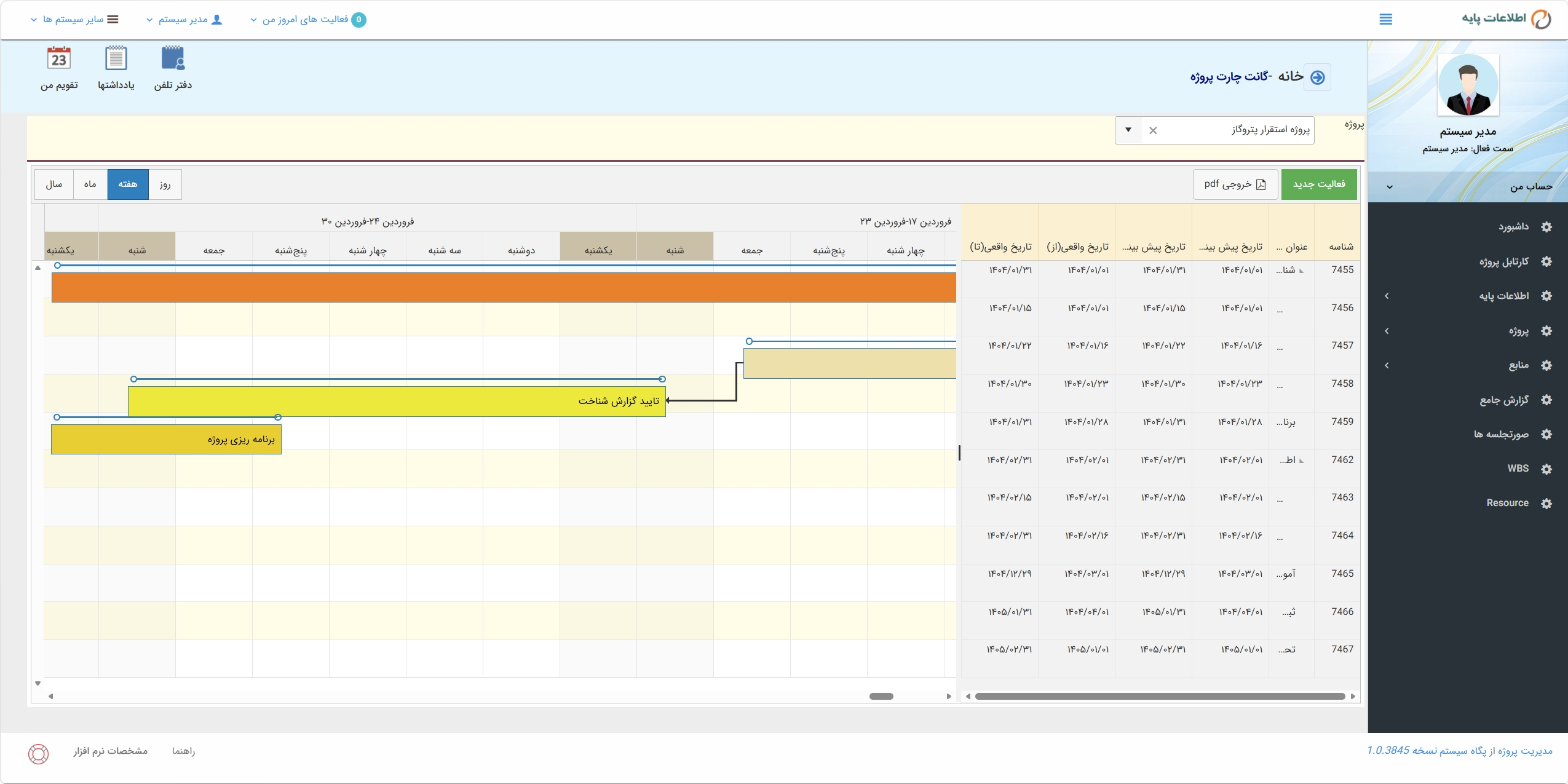Open the project combo box dropdown arrow

pyautogui.click(x=1128, y=130)
